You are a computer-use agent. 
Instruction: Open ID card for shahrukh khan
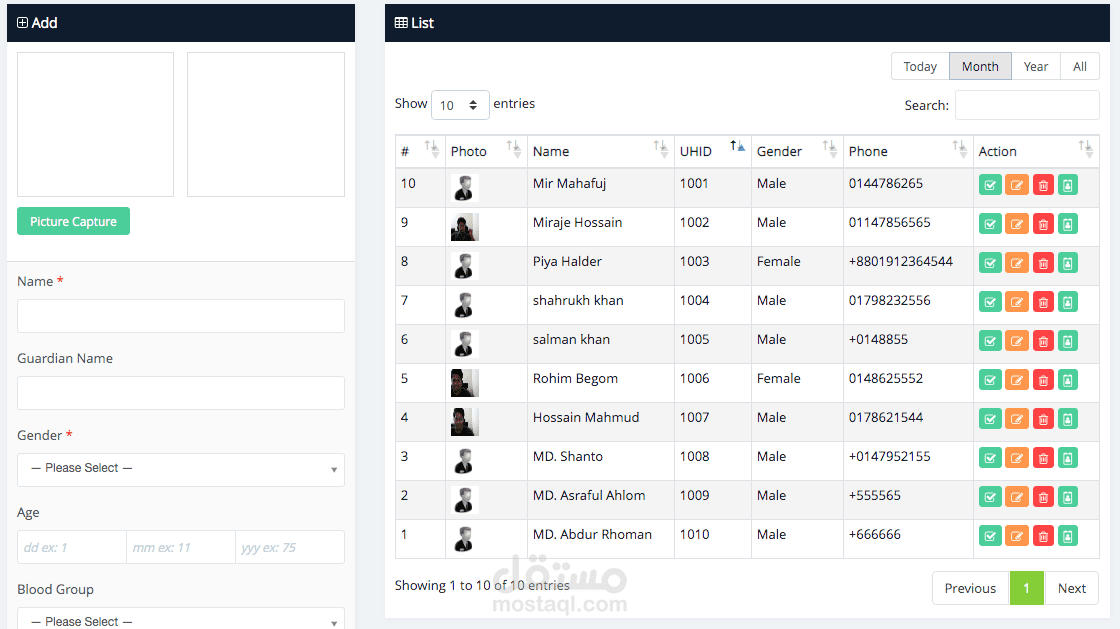coord(1068,302)
